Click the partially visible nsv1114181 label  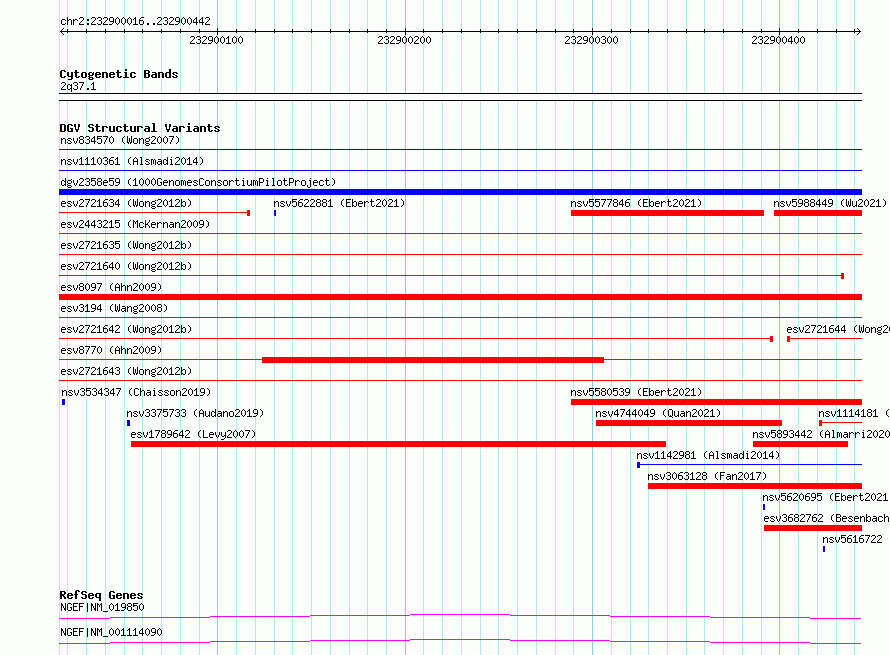(854, 413)
